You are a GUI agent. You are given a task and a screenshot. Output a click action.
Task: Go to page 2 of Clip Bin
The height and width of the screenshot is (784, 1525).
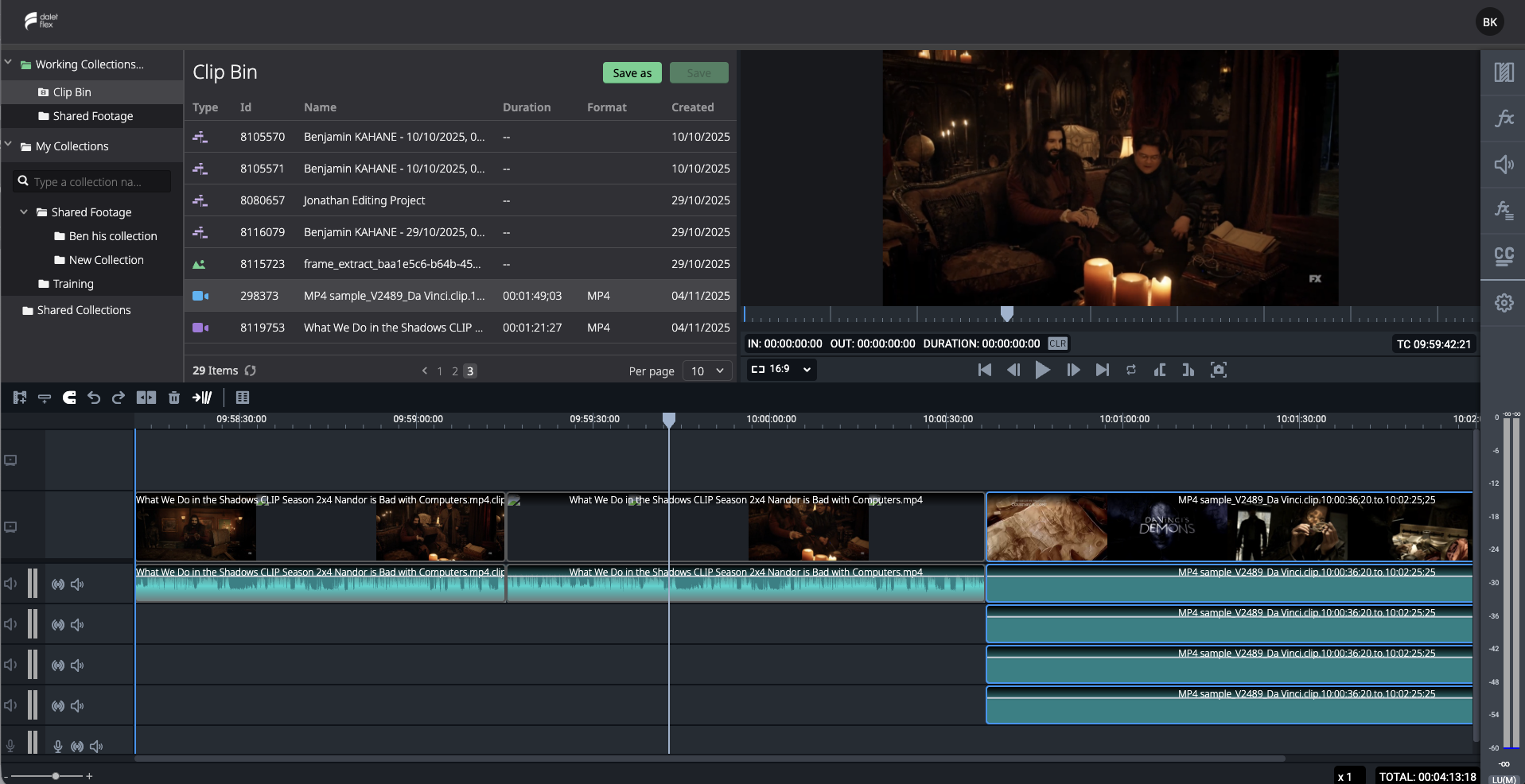coord(455,371)
